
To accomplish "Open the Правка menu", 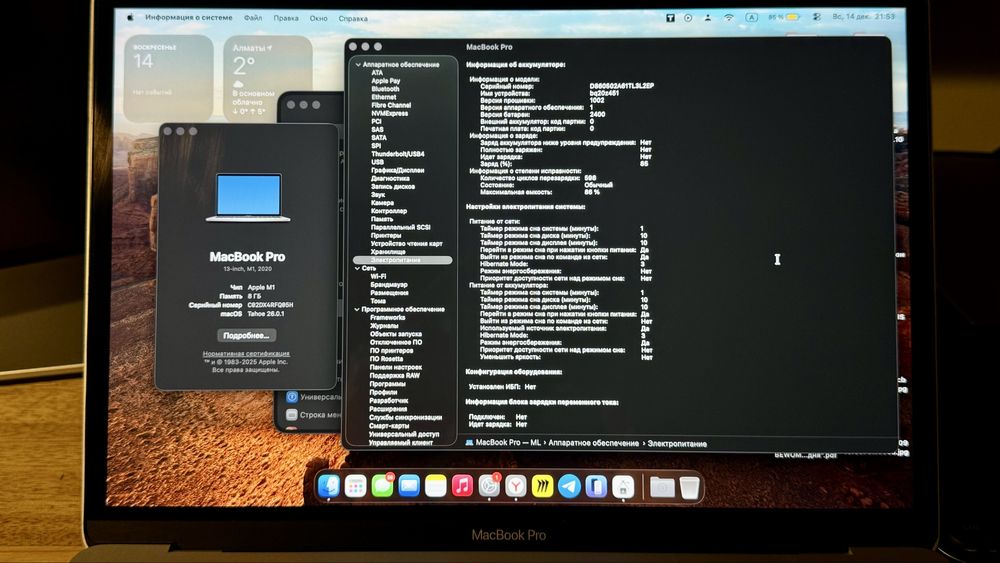I will coord(286,18).
